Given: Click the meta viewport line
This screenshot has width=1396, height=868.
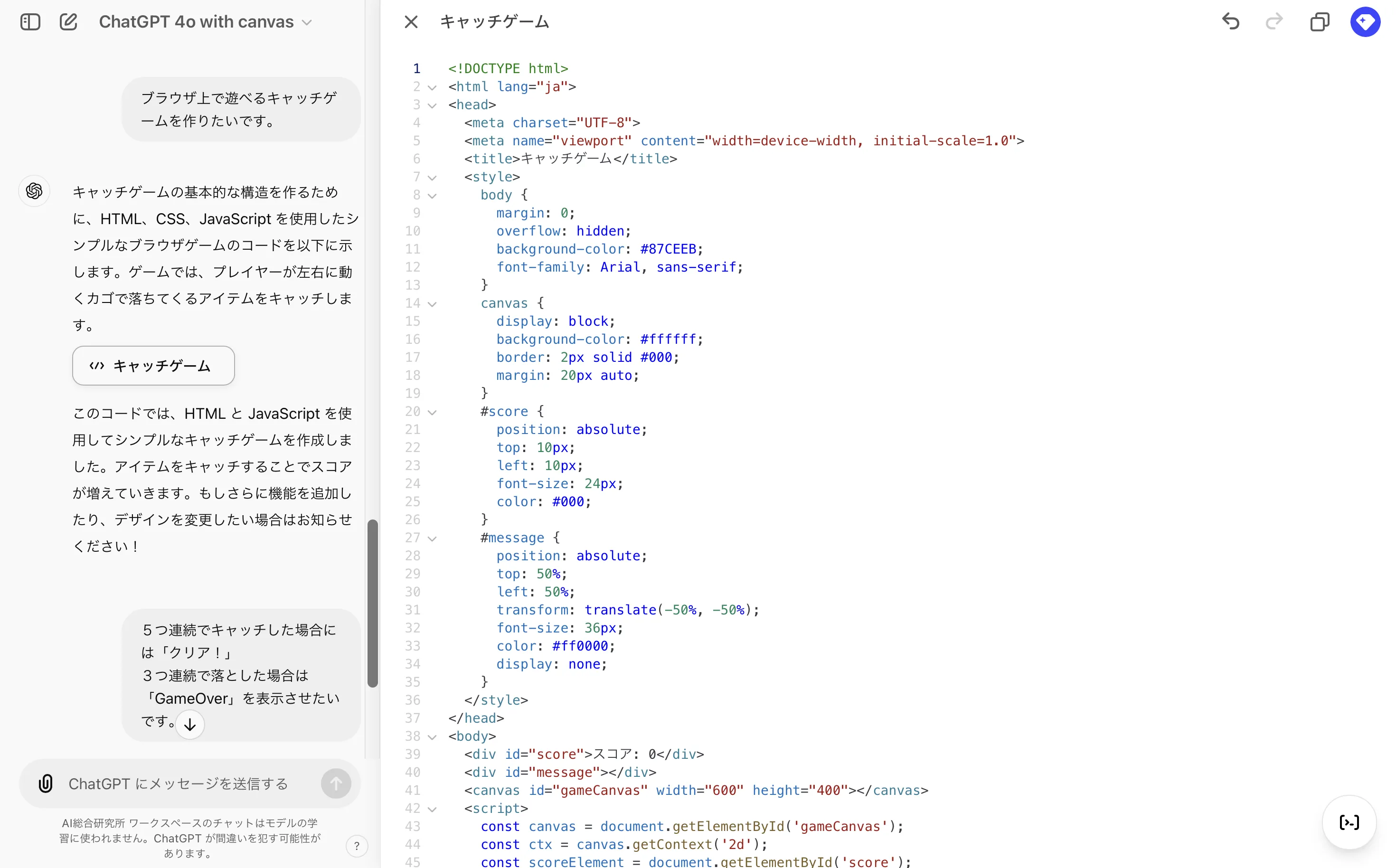Looking at the screenshot, I should [x=744, y=141].
